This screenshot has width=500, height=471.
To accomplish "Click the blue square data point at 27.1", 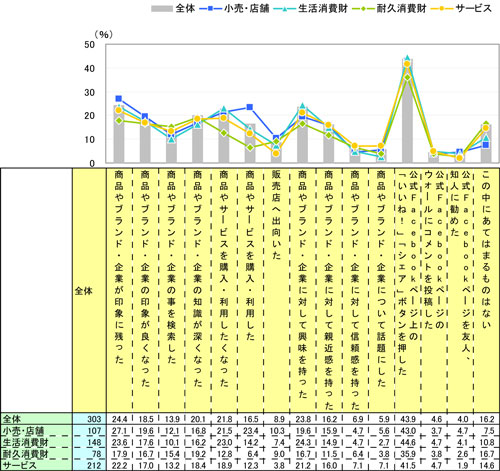I will 119,99.
